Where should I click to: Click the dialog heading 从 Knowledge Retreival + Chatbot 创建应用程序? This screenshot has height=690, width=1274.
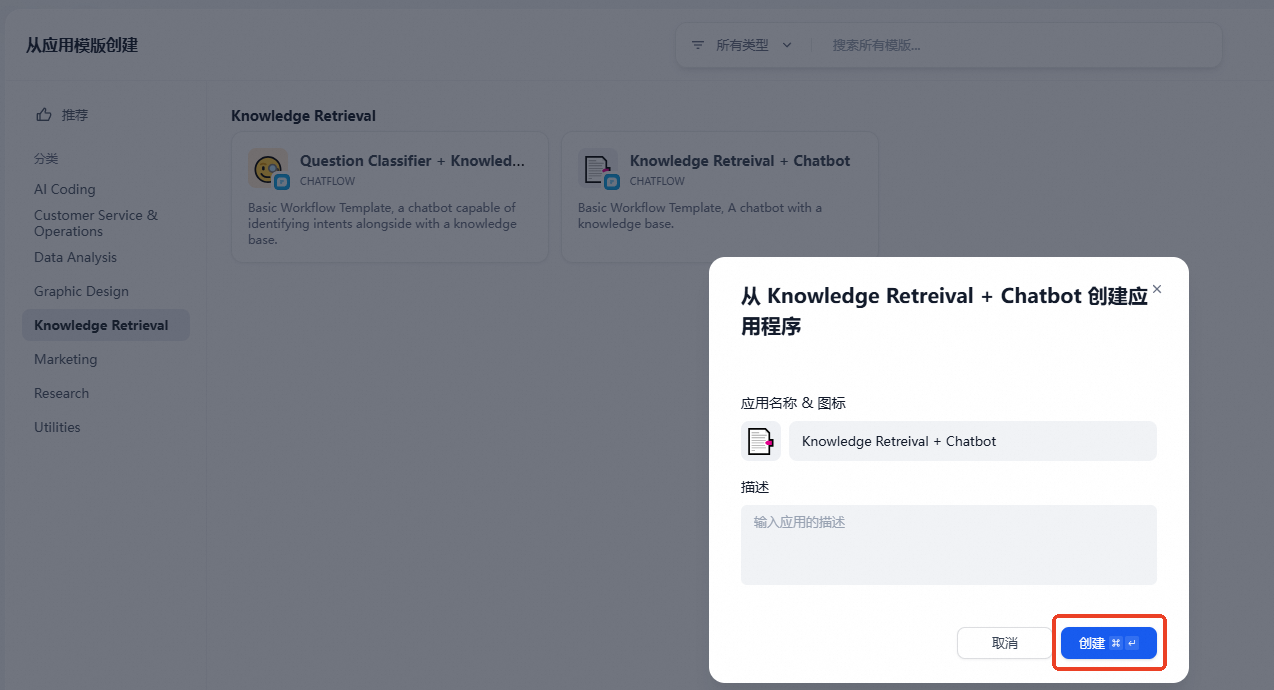(943, 311)
